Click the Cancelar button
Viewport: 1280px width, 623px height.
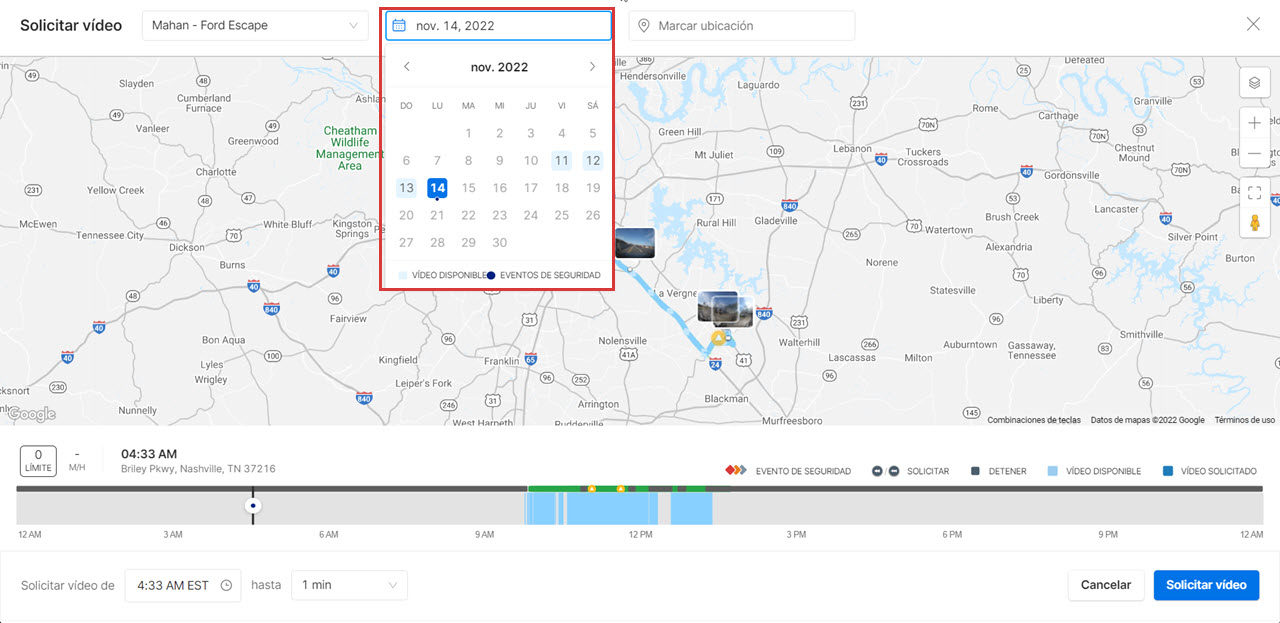point(1105,585)
